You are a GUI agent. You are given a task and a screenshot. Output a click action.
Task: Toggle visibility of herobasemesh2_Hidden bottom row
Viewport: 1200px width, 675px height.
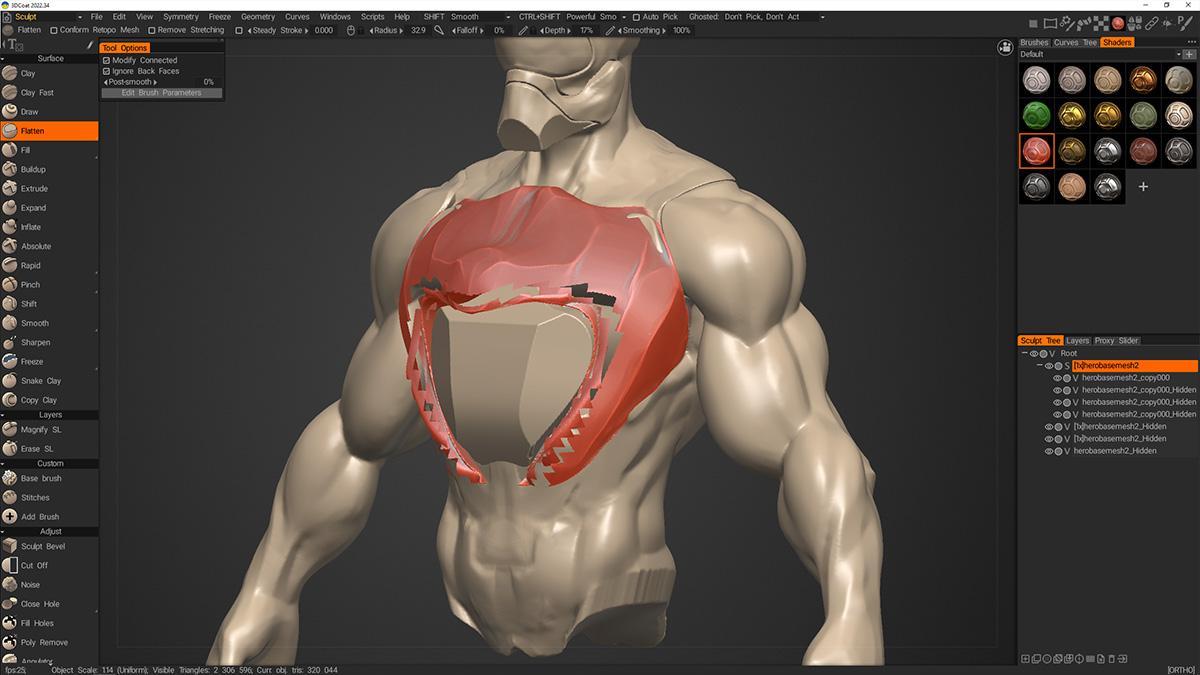point(1049,451)
